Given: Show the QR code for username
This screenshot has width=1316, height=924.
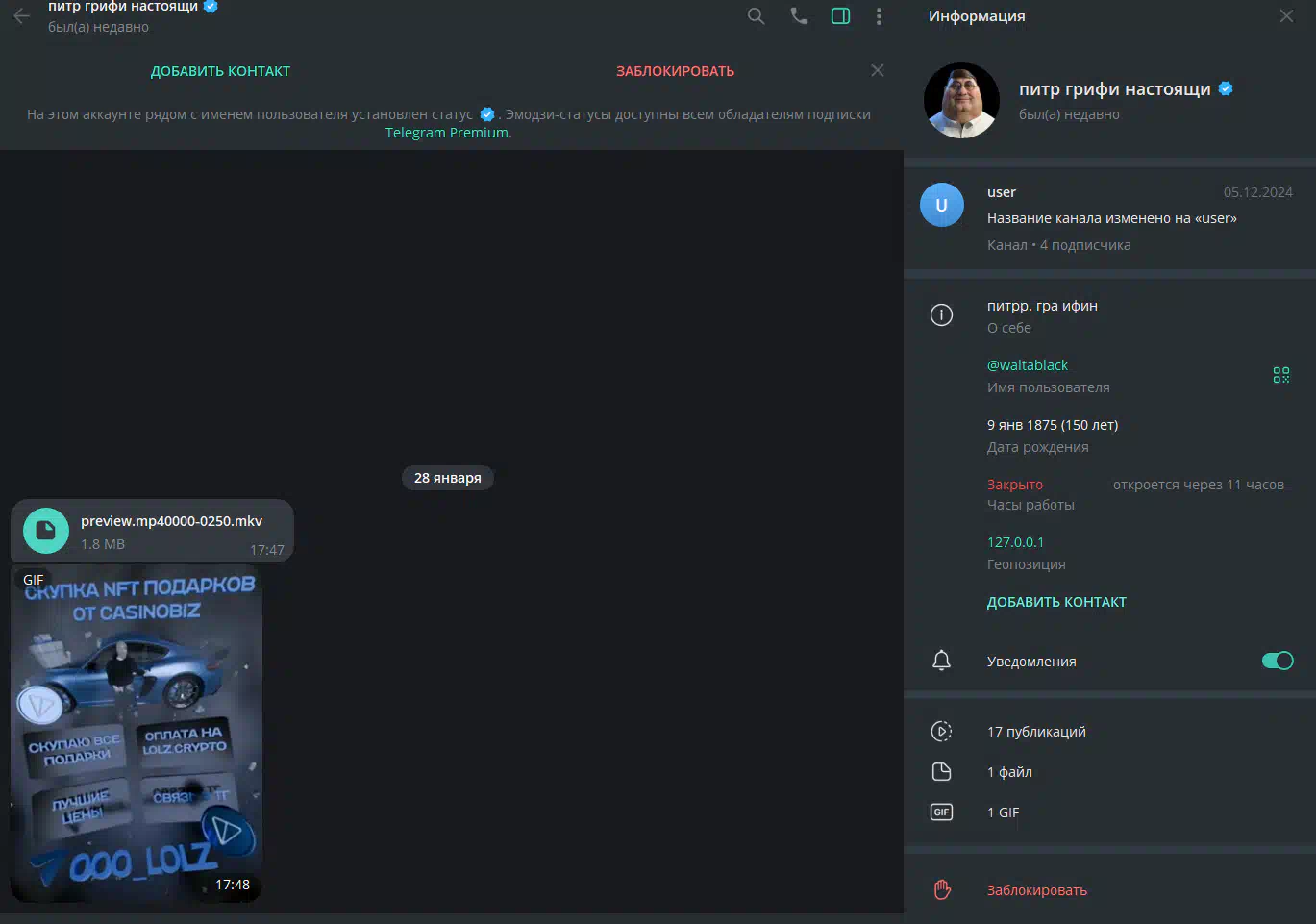Looking at the screenshot, I should pyautogui.click(x=1281, y=375).
